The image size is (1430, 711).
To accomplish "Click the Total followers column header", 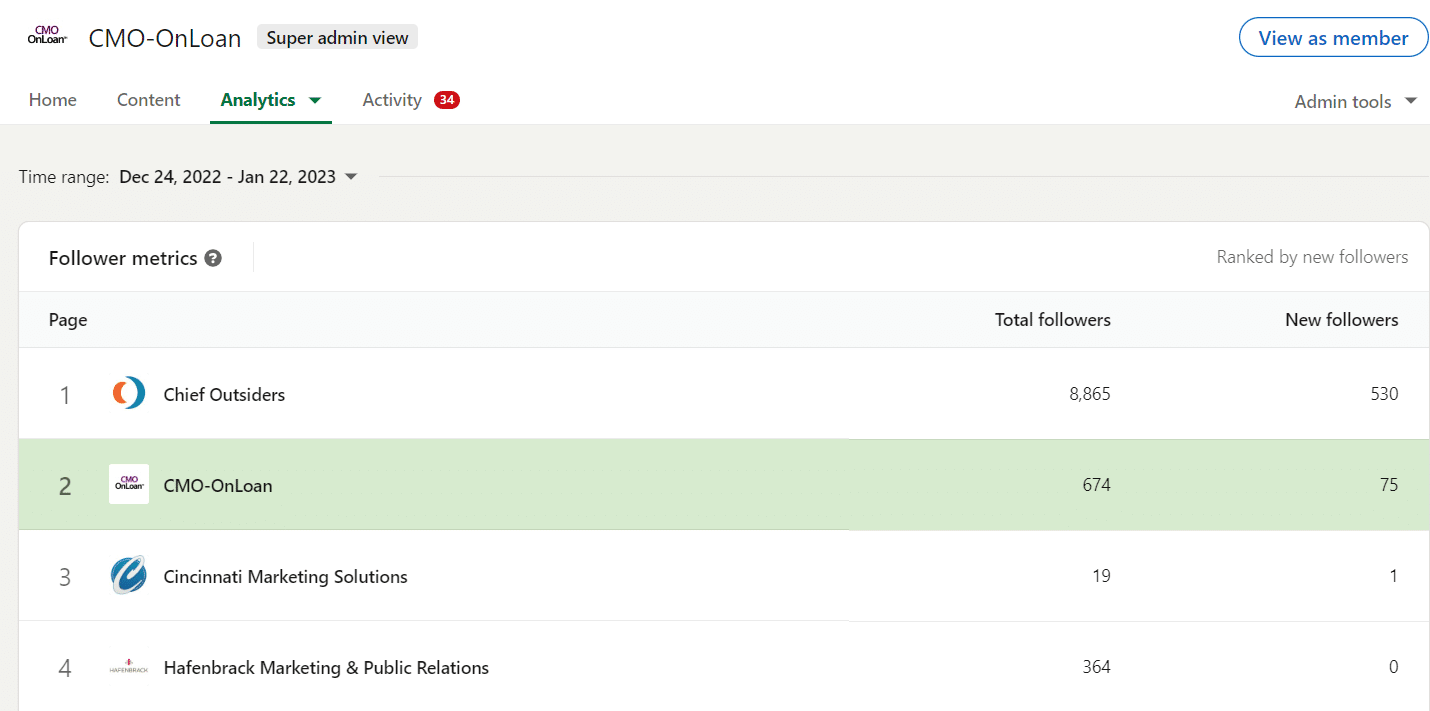I will [1053, 320].
